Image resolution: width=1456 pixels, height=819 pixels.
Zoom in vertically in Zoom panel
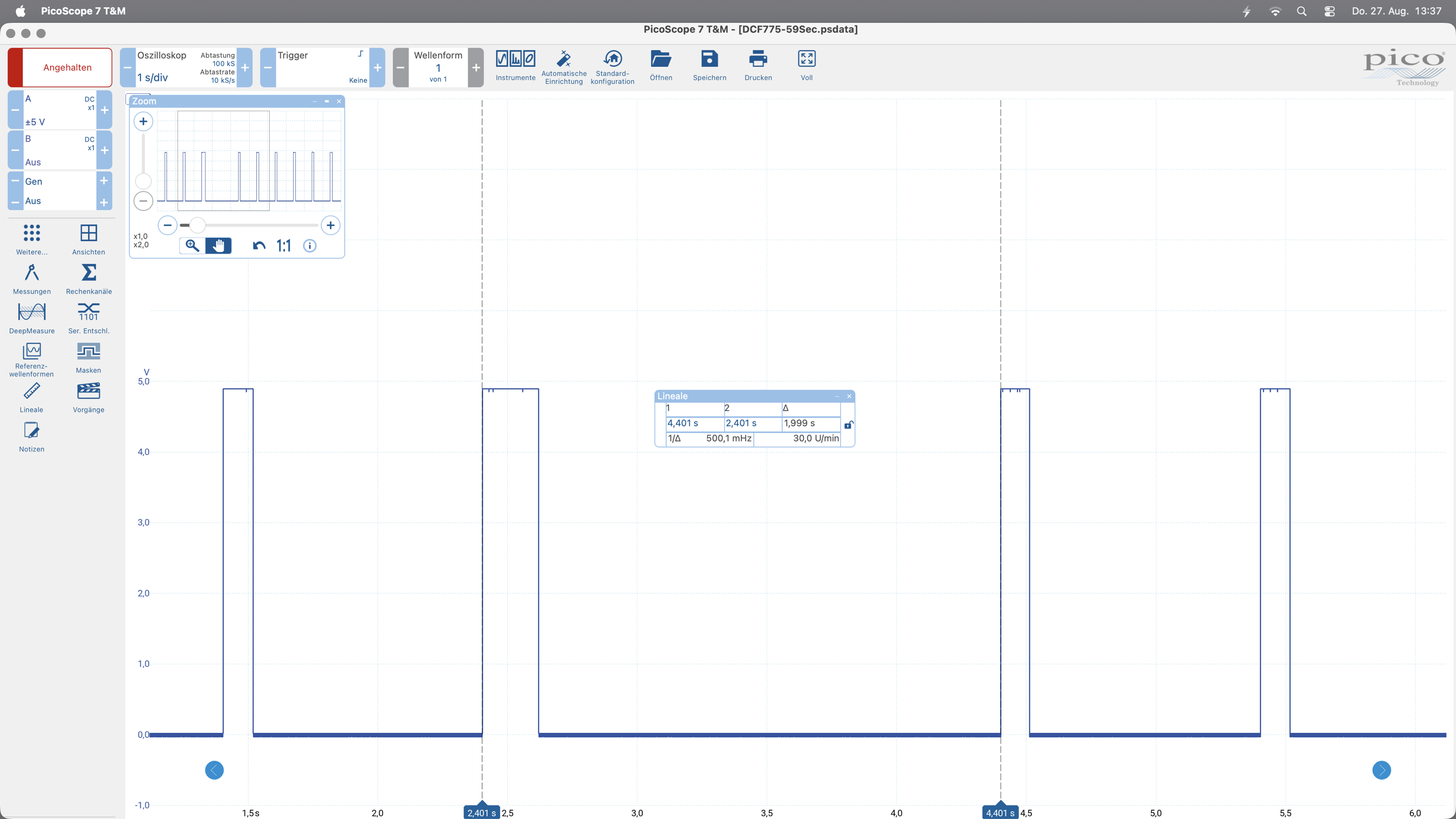point(143,121)
